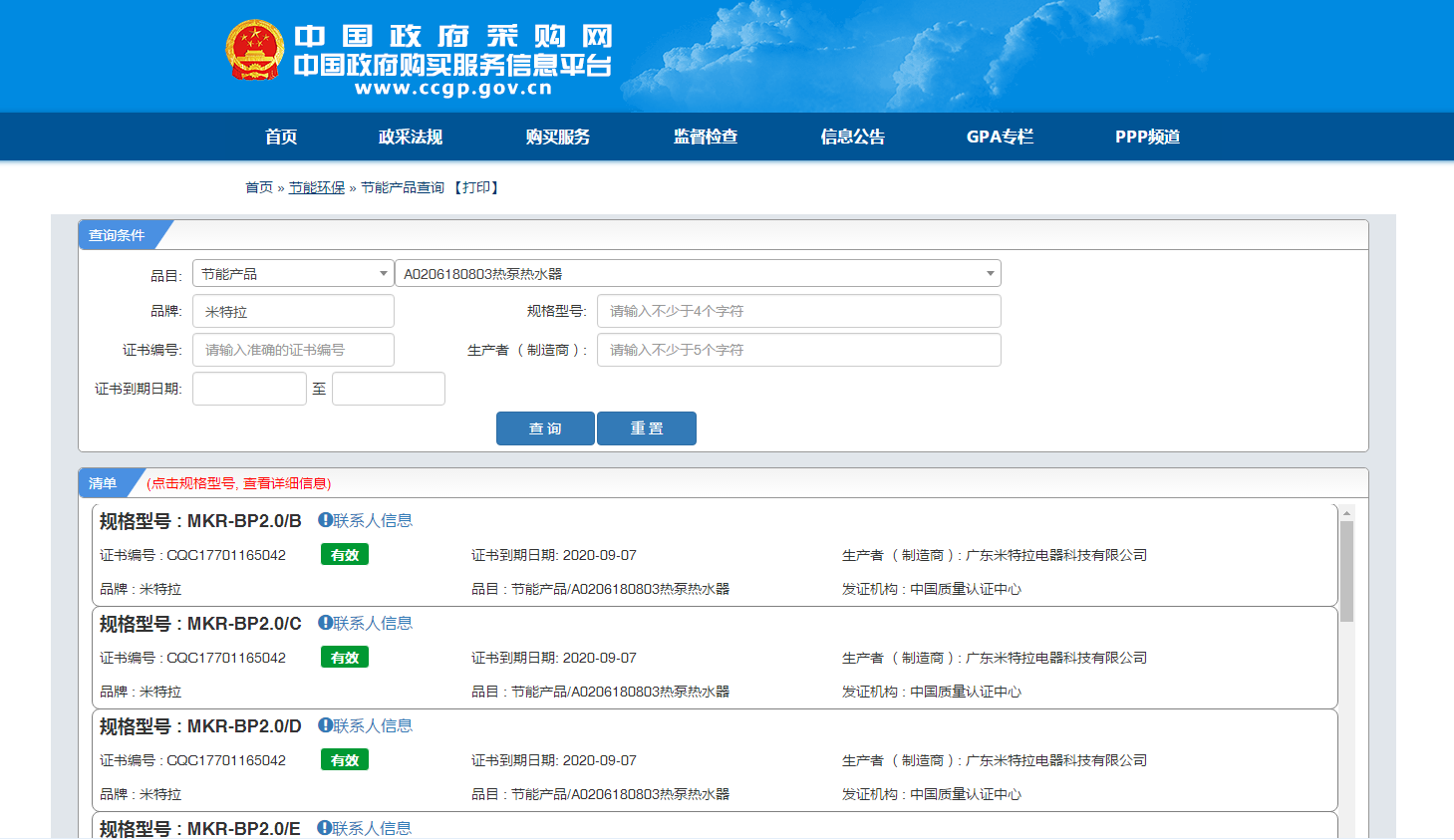
Task: Click 发证机构 中国质量认证中心 in MKR-BP2.0/B row
Action: tap(932, 589)
